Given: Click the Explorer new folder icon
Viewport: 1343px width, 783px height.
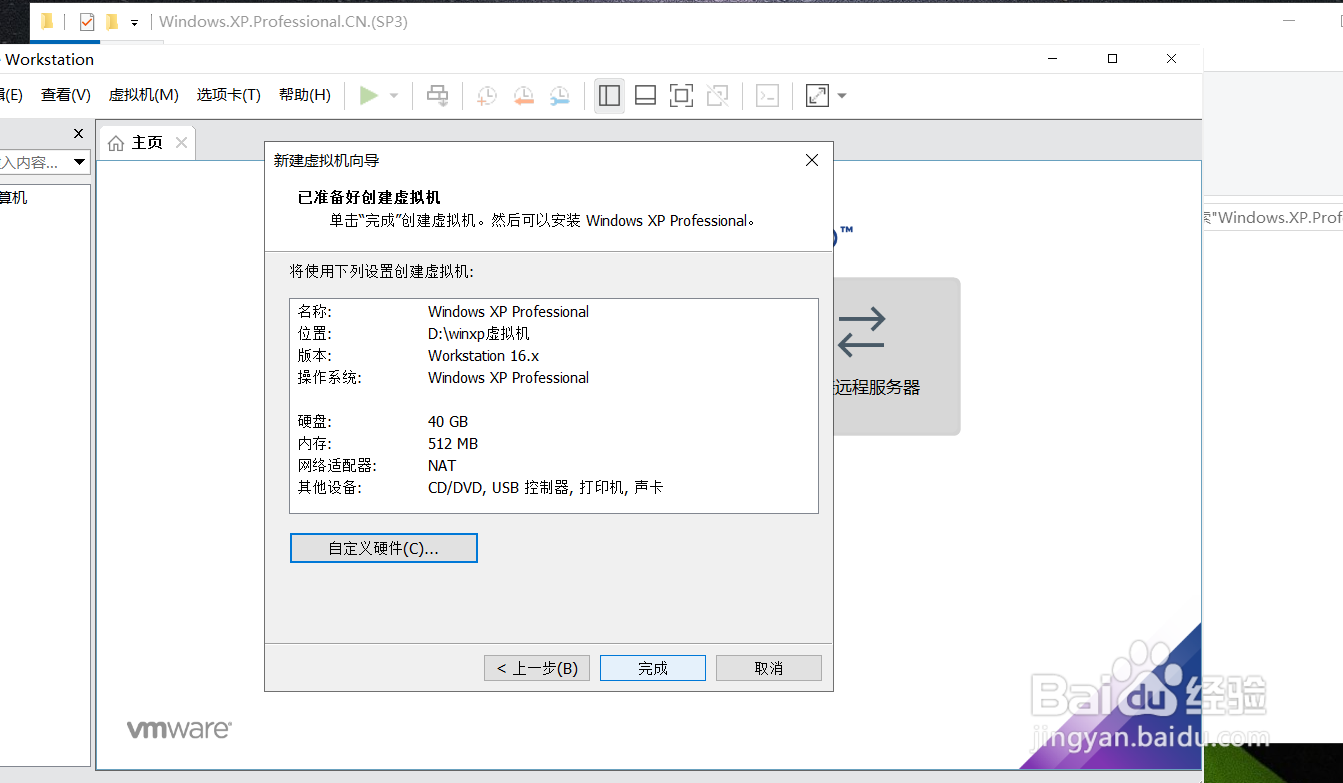Looking at the screenshot, I should (112, 21).
